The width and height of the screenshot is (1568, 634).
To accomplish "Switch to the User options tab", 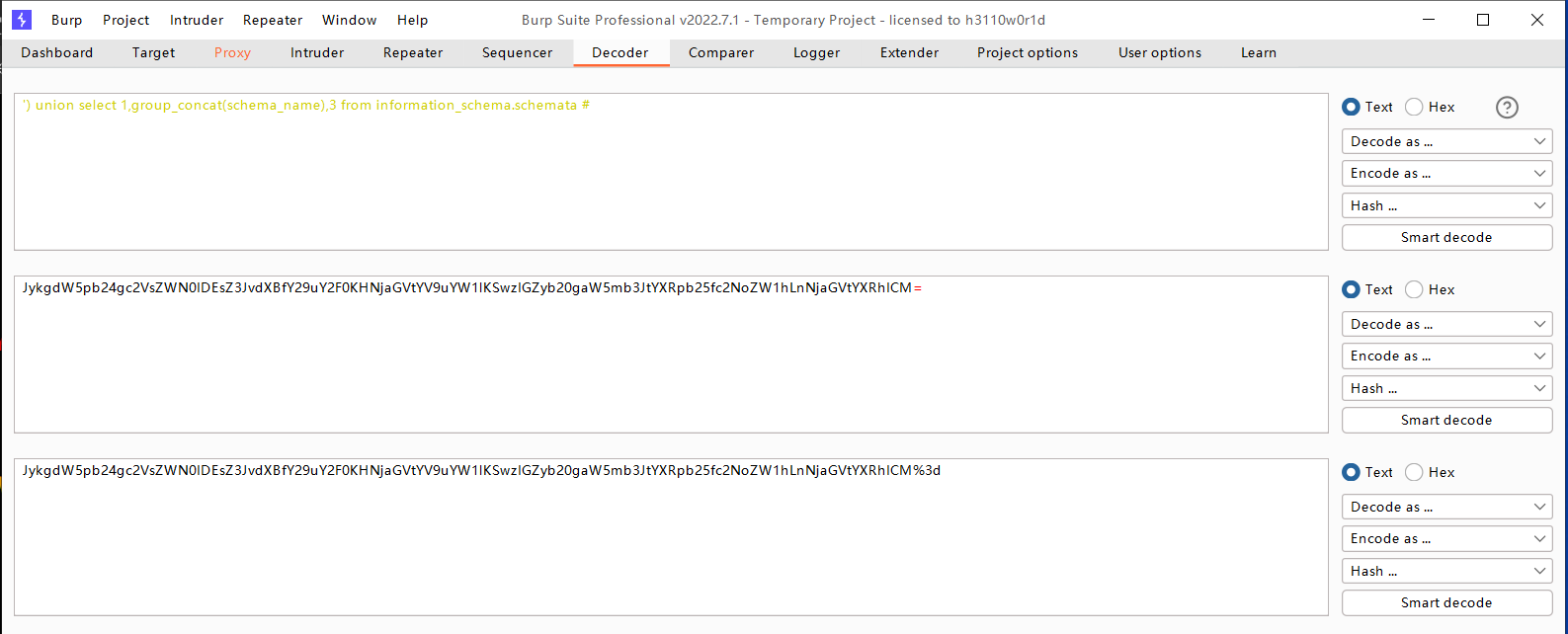I will pos(1160,52).
